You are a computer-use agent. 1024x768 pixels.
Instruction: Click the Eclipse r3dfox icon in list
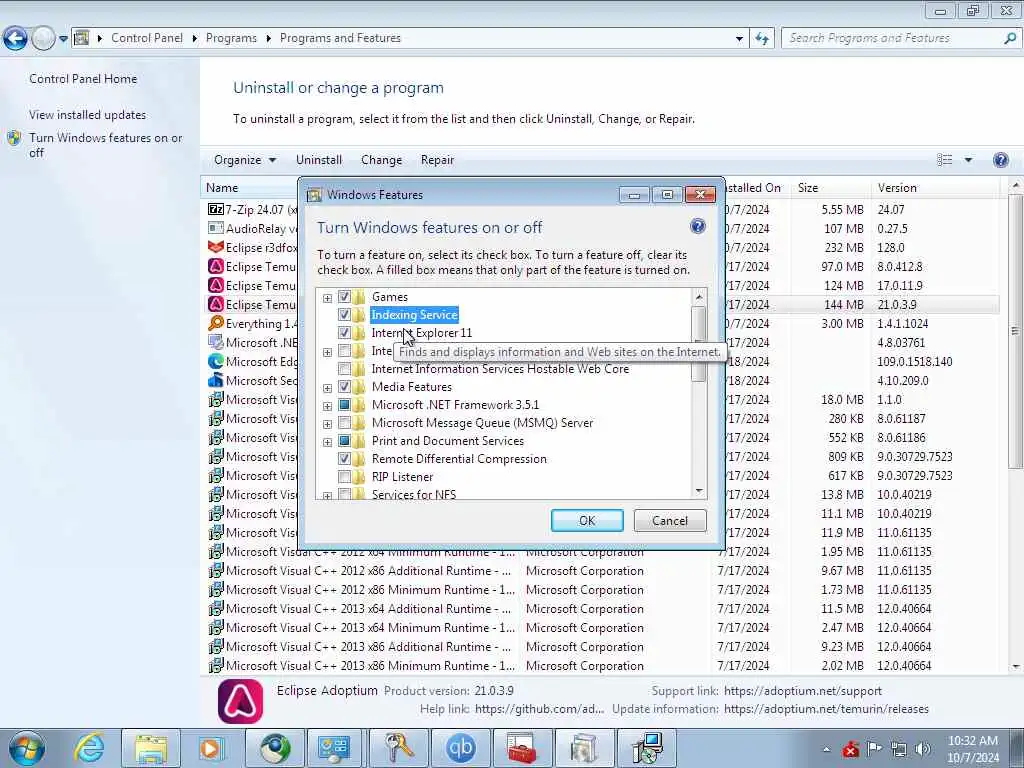click(x=216, y=248)
